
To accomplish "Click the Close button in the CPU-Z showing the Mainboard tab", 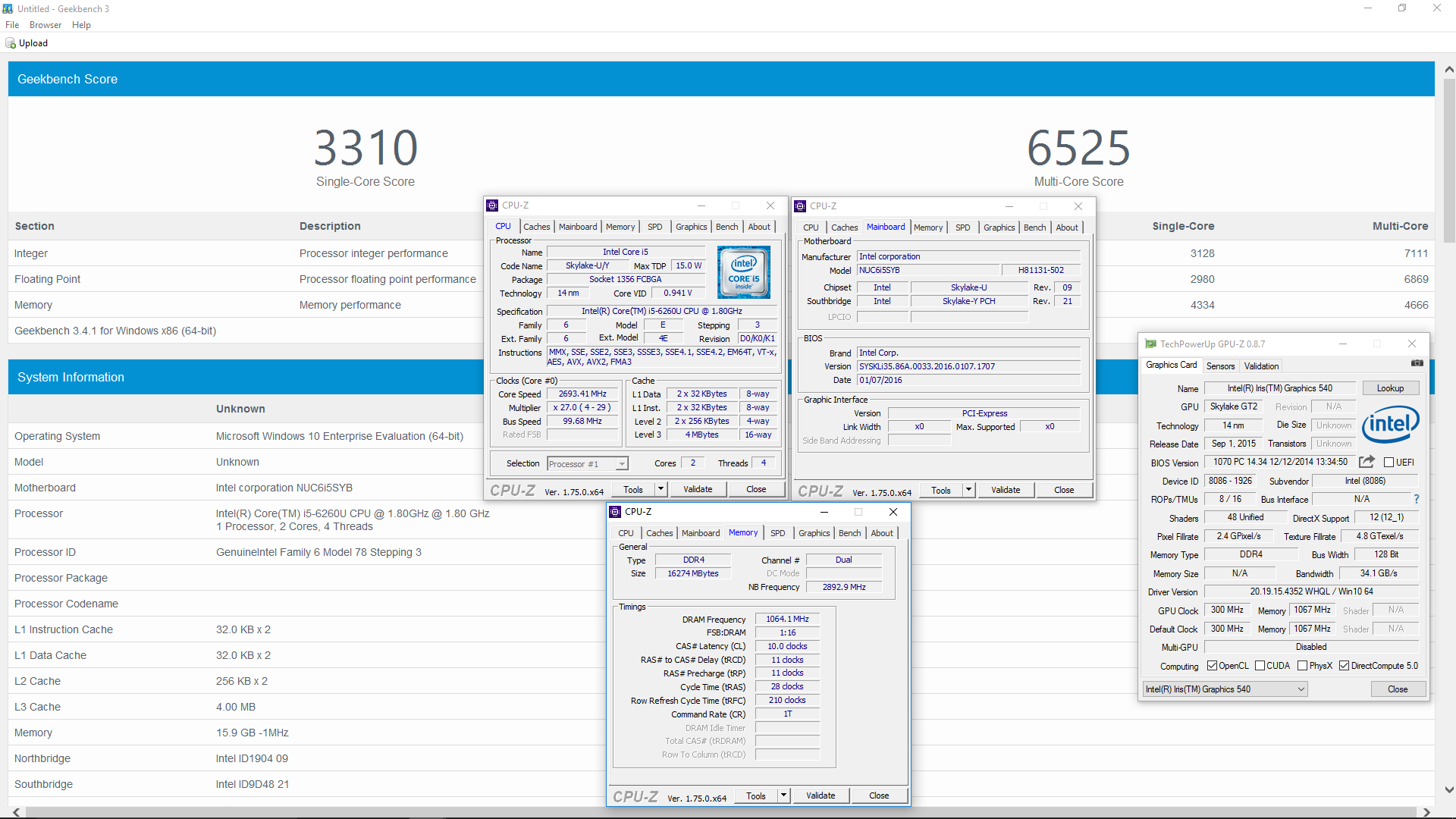I will [1063, 490].
